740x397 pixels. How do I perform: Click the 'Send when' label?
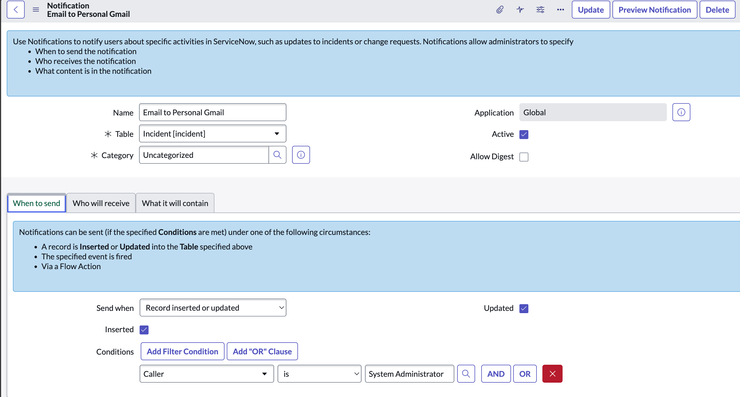click(115, 308)
